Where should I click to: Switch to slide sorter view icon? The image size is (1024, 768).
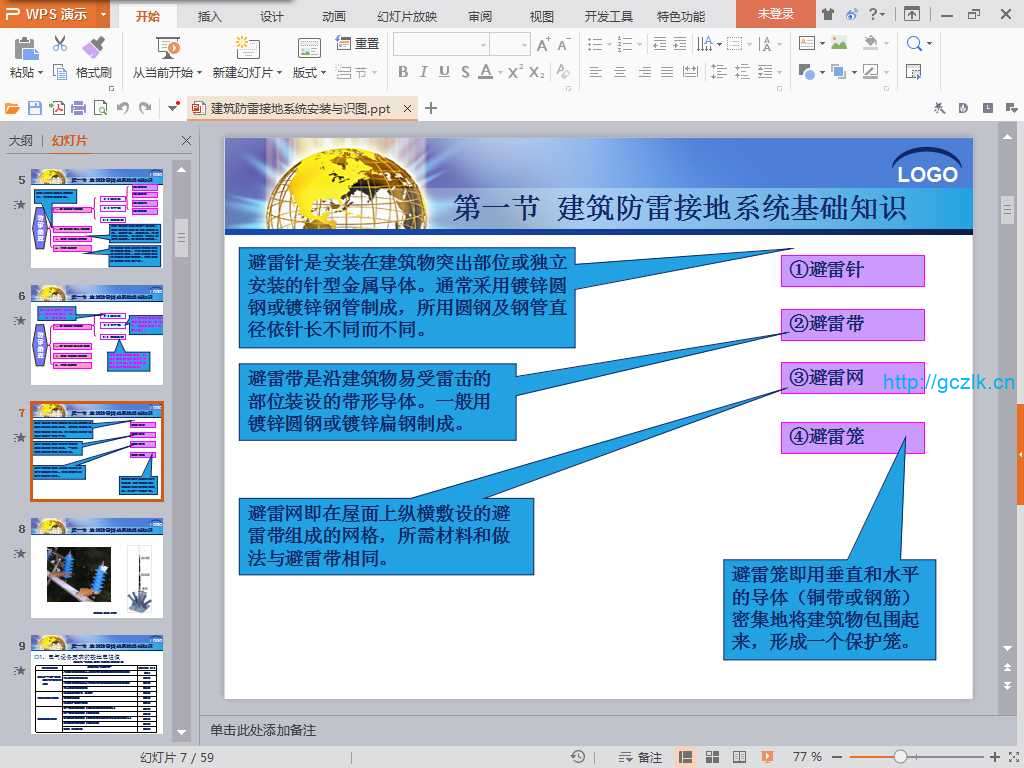(713, 757)
